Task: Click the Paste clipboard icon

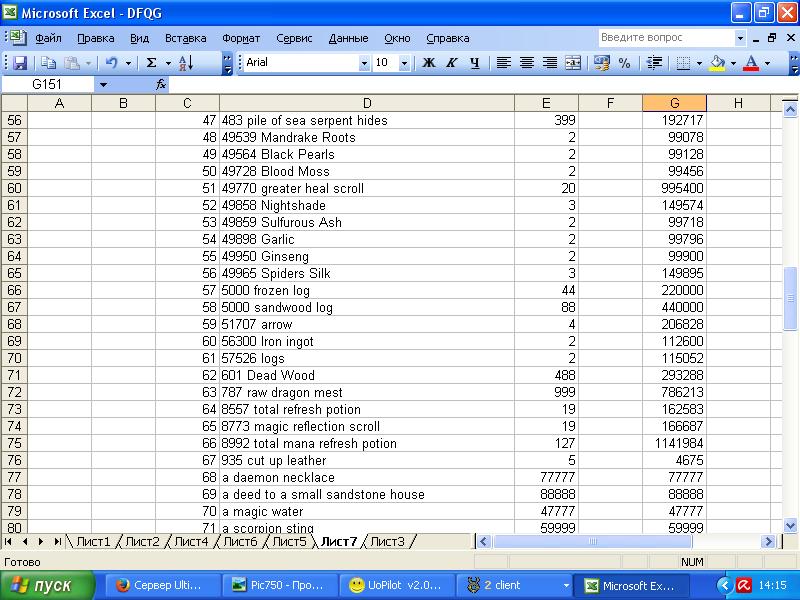Action: pos(72,63)
